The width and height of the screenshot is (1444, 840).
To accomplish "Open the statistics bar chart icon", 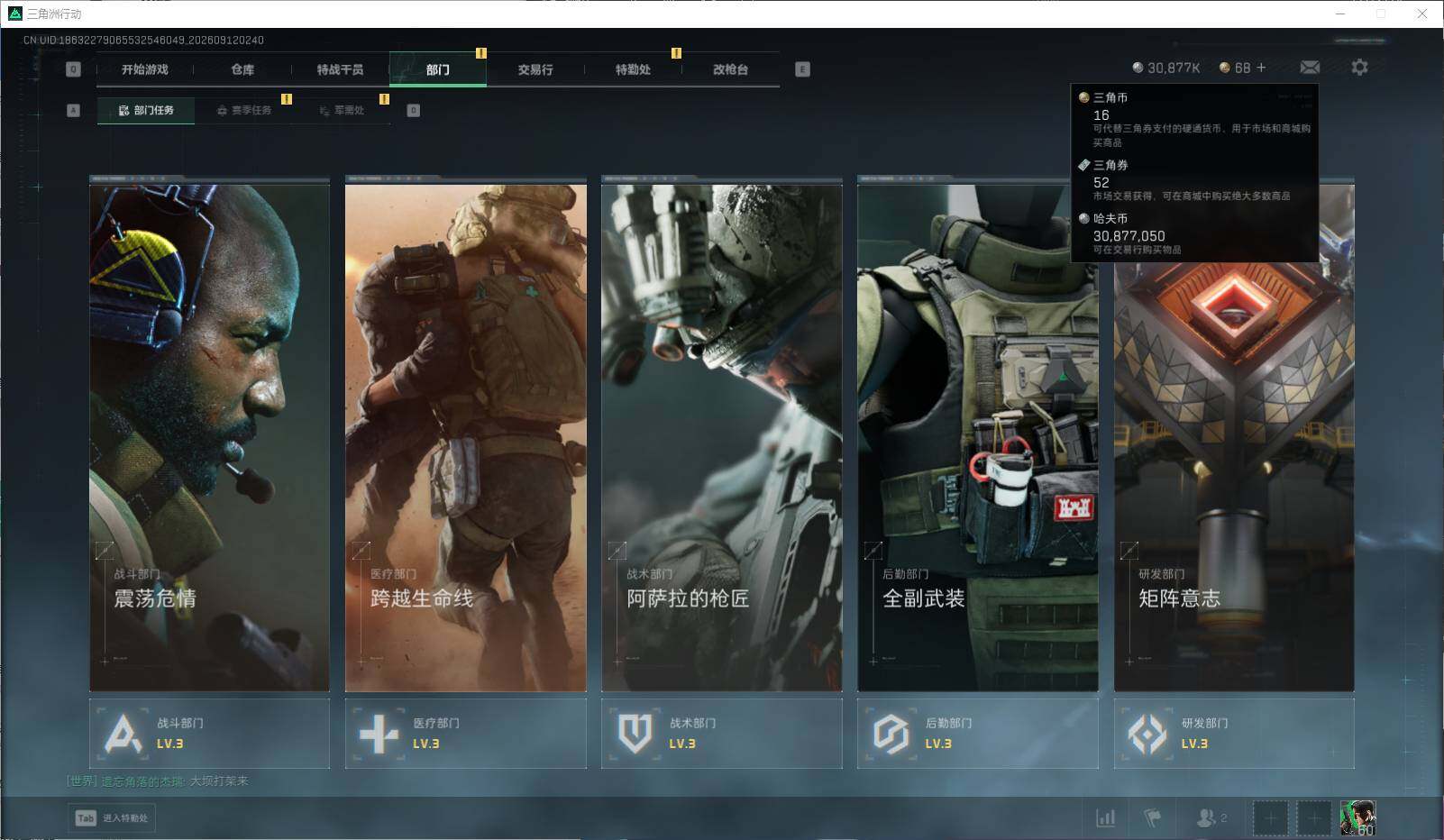I will click(x=1105, y=817).
